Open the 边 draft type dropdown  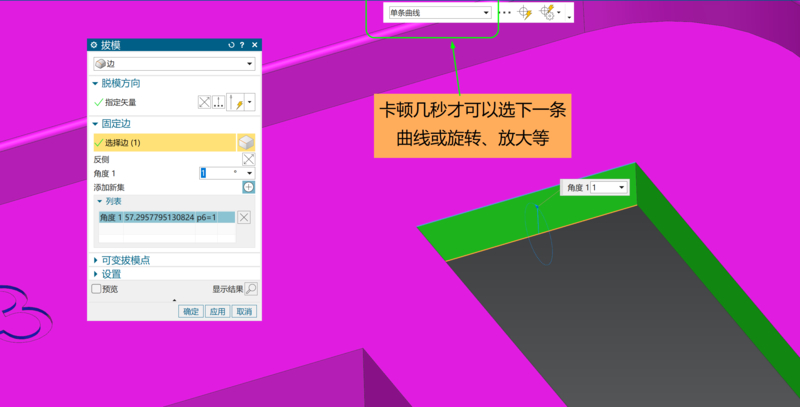(174, 64)
